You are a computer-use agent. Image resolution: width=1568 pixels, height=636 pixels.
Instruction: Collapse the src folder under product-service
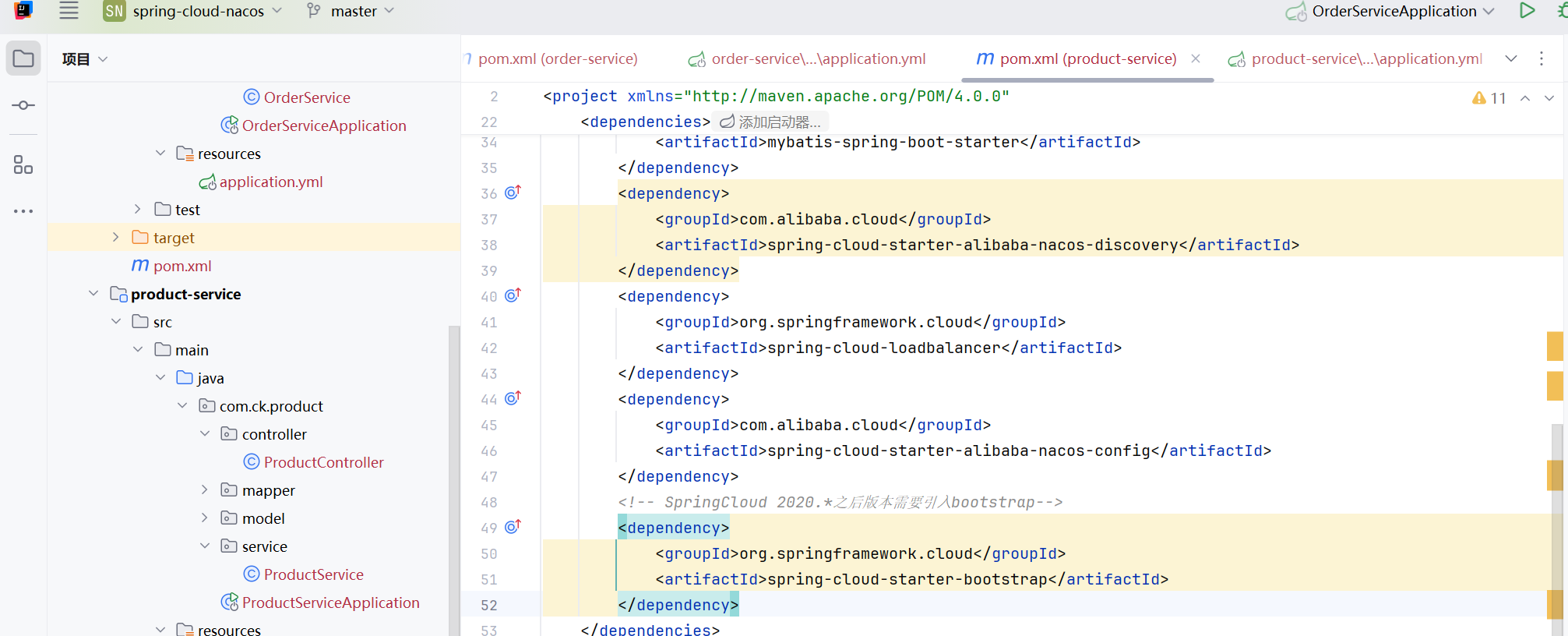(116, 321)
